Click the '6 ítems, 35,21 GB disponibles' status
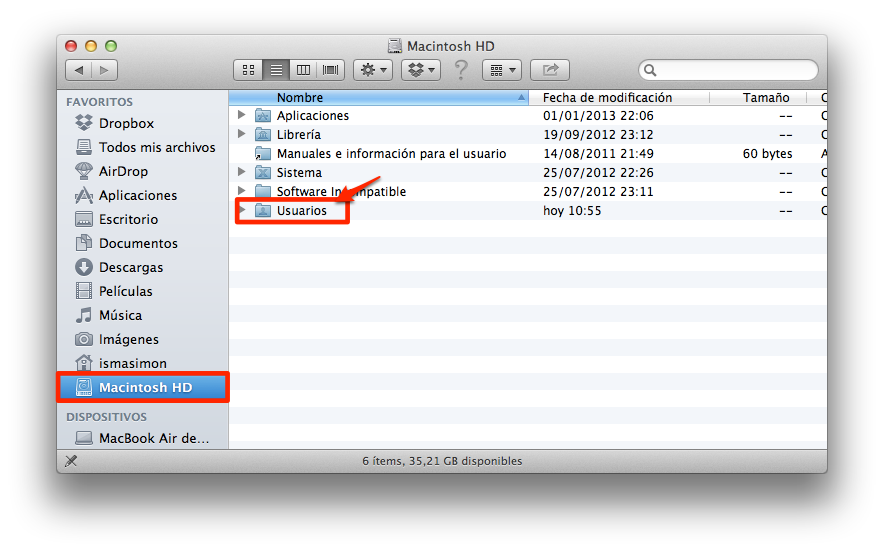The height and width of the screenshot is (552, 884). point(442,461)
